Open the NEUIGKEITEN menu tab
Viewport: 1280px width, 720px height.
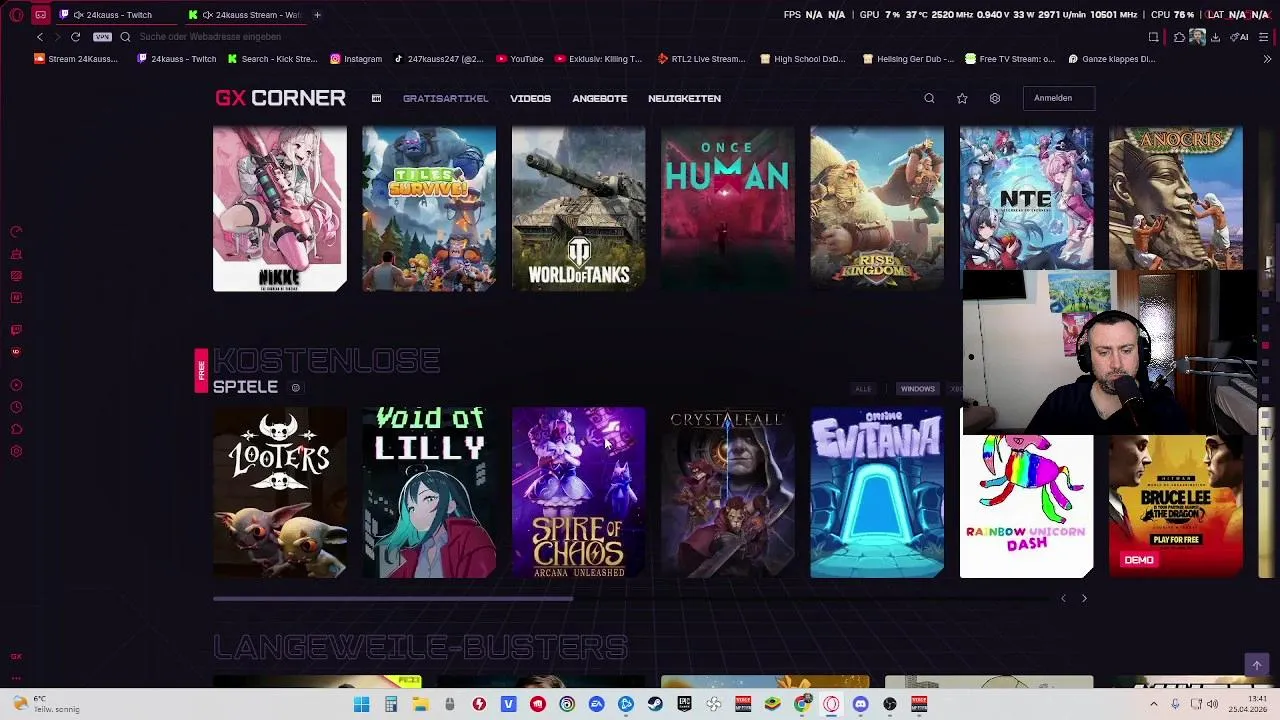click(684, 98)
